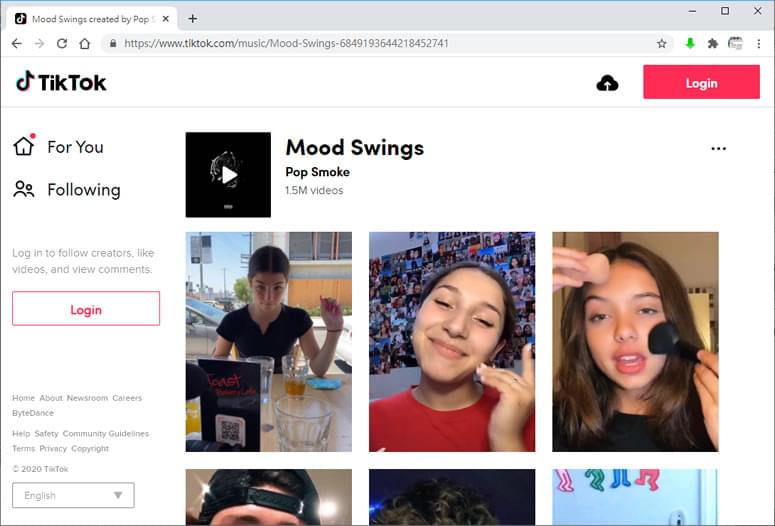
Task: Click the Copyright footer link
Action: coord(90,448)
